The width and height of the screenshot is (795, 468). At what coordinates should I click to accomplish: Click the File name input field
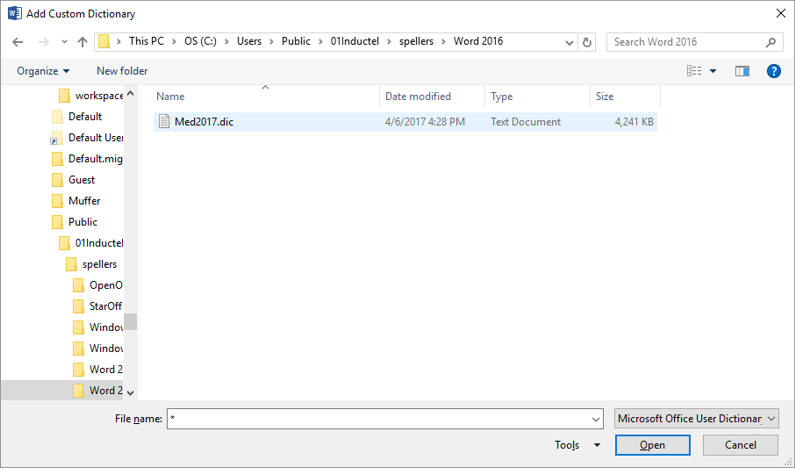point(384,418)
